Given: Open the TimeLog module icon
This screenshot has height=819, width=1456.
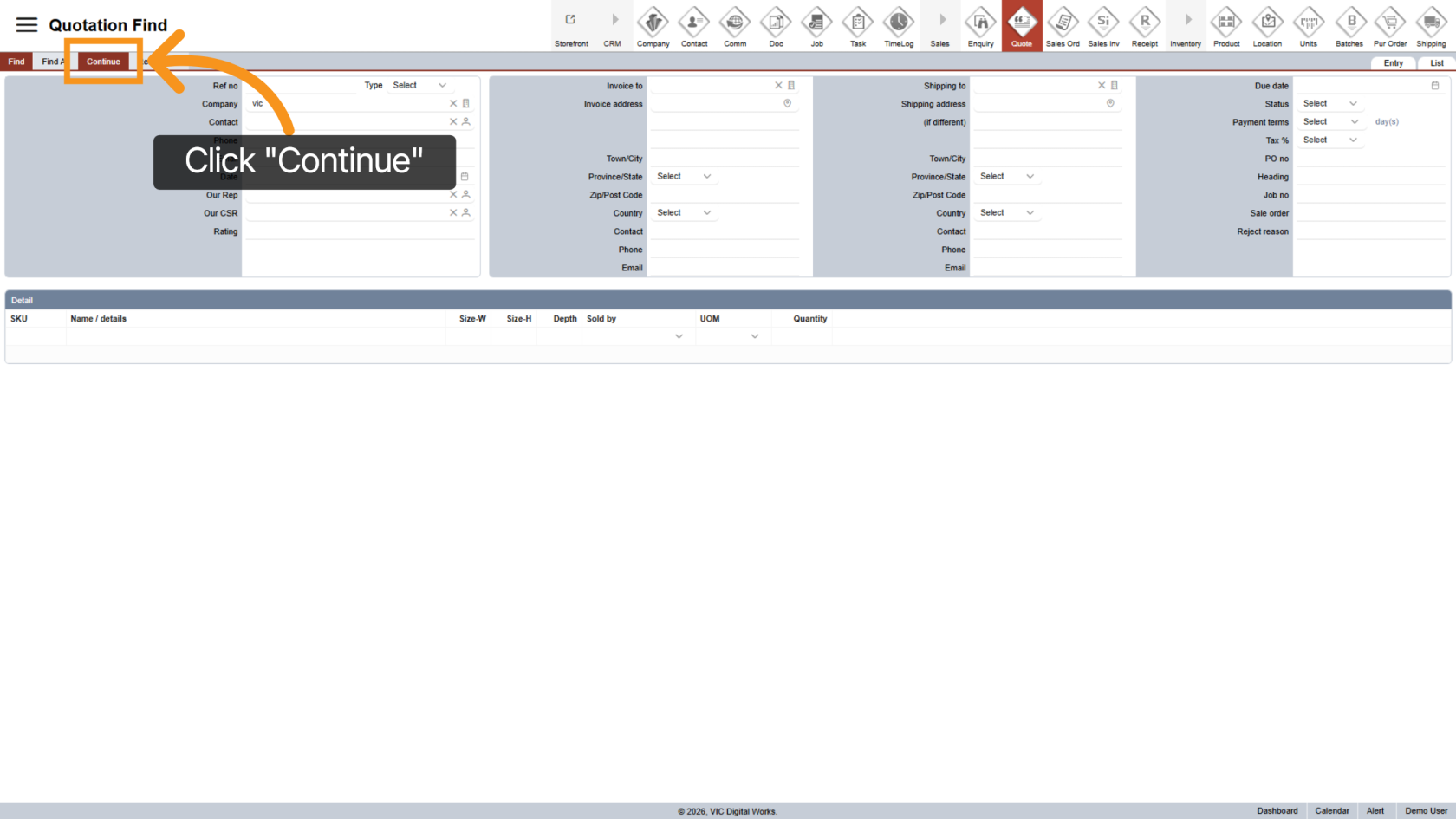Looking at the screenshot, I should click(898, 26).
